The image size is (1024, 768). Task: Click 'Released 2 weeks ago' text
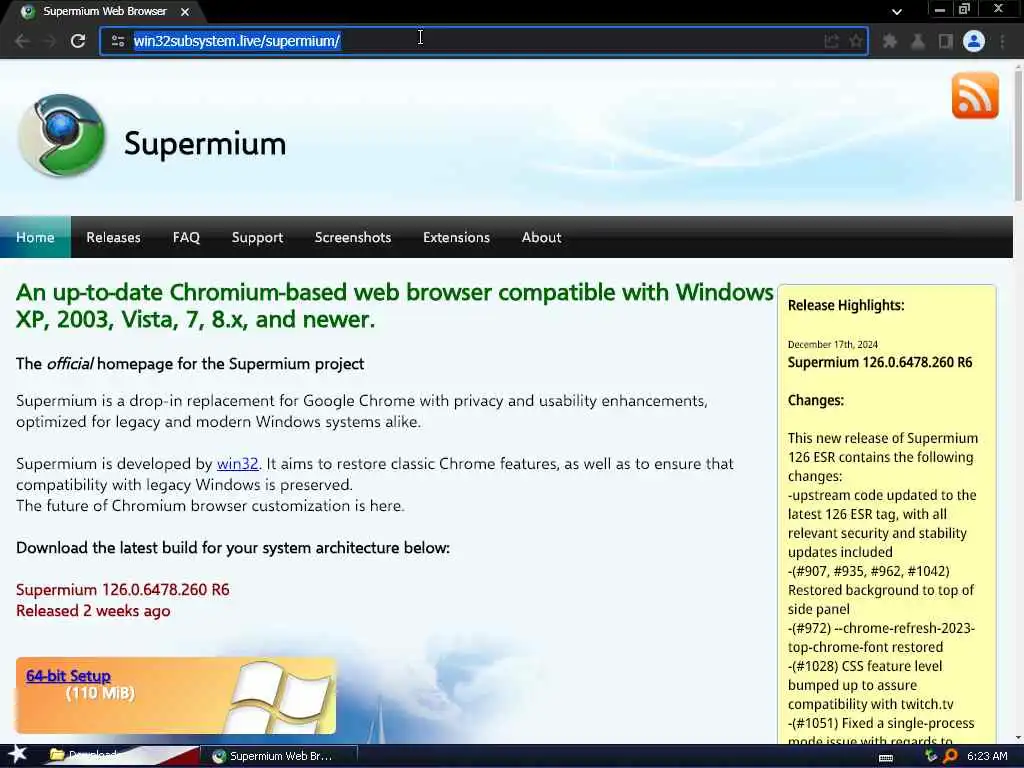93,611
